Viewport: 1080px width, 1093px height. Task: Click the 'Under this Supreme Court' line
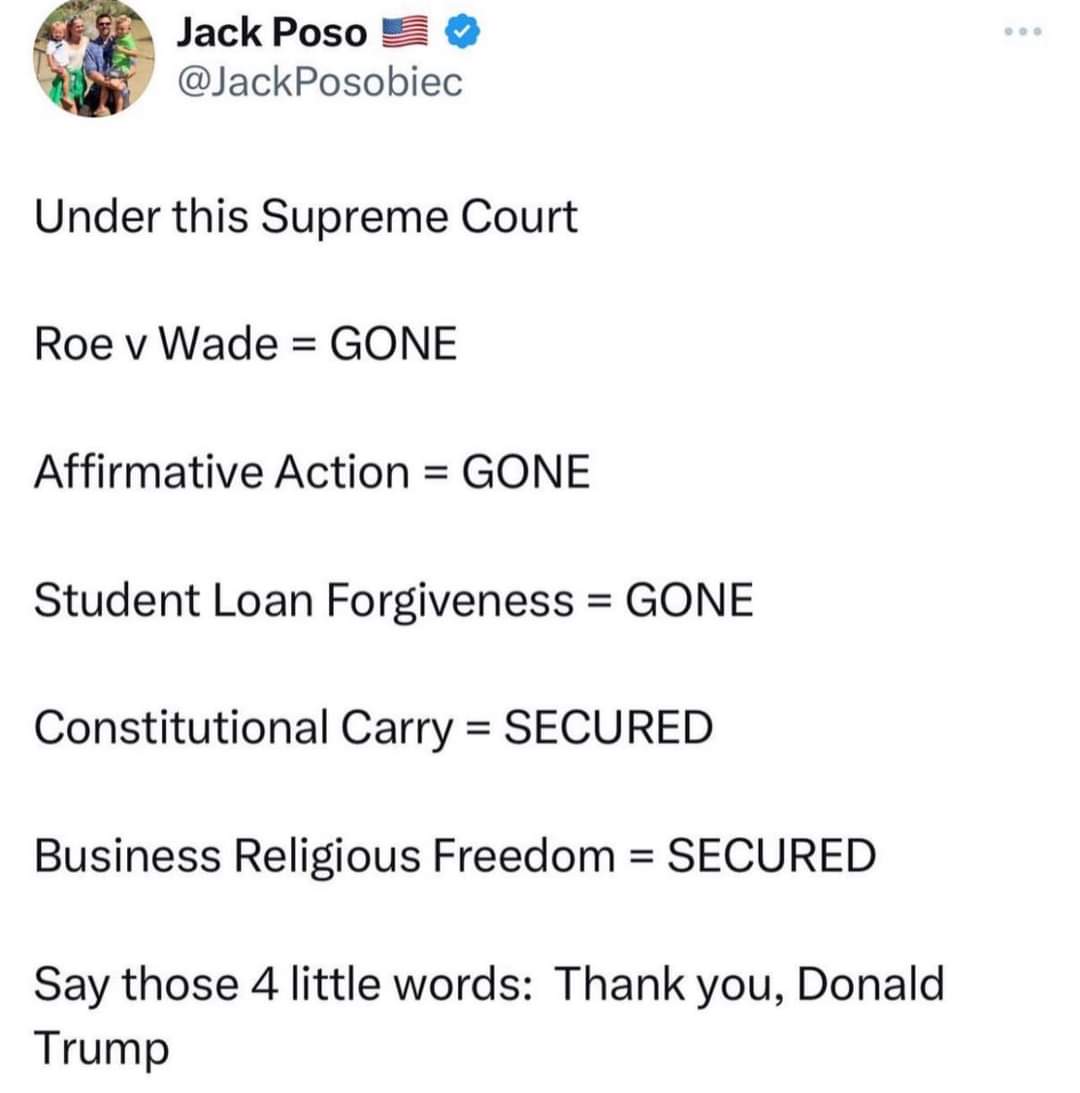click(x=305, y=217)
